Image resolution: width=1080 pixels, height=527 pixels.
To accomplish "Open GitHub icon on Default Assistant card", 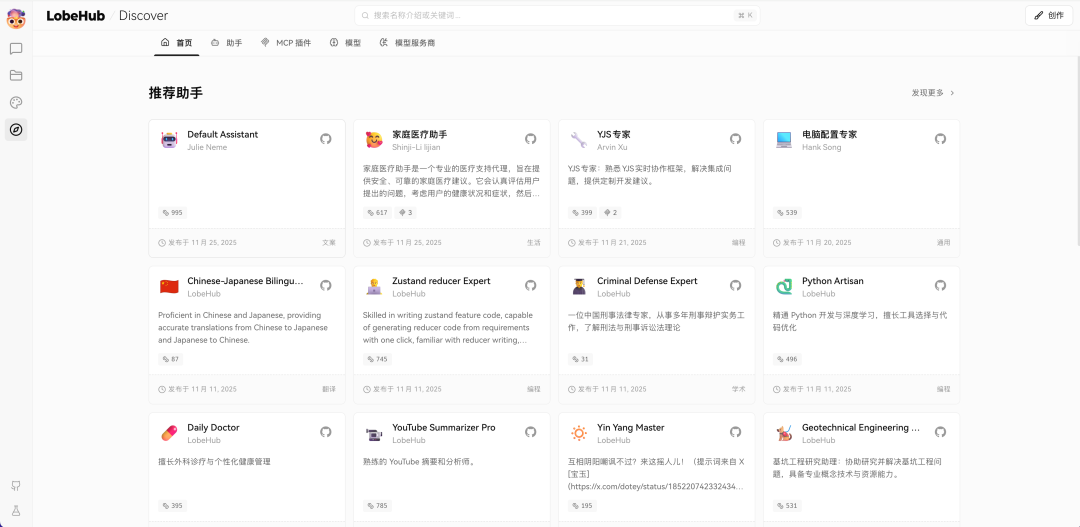I will tap(325, 139).
